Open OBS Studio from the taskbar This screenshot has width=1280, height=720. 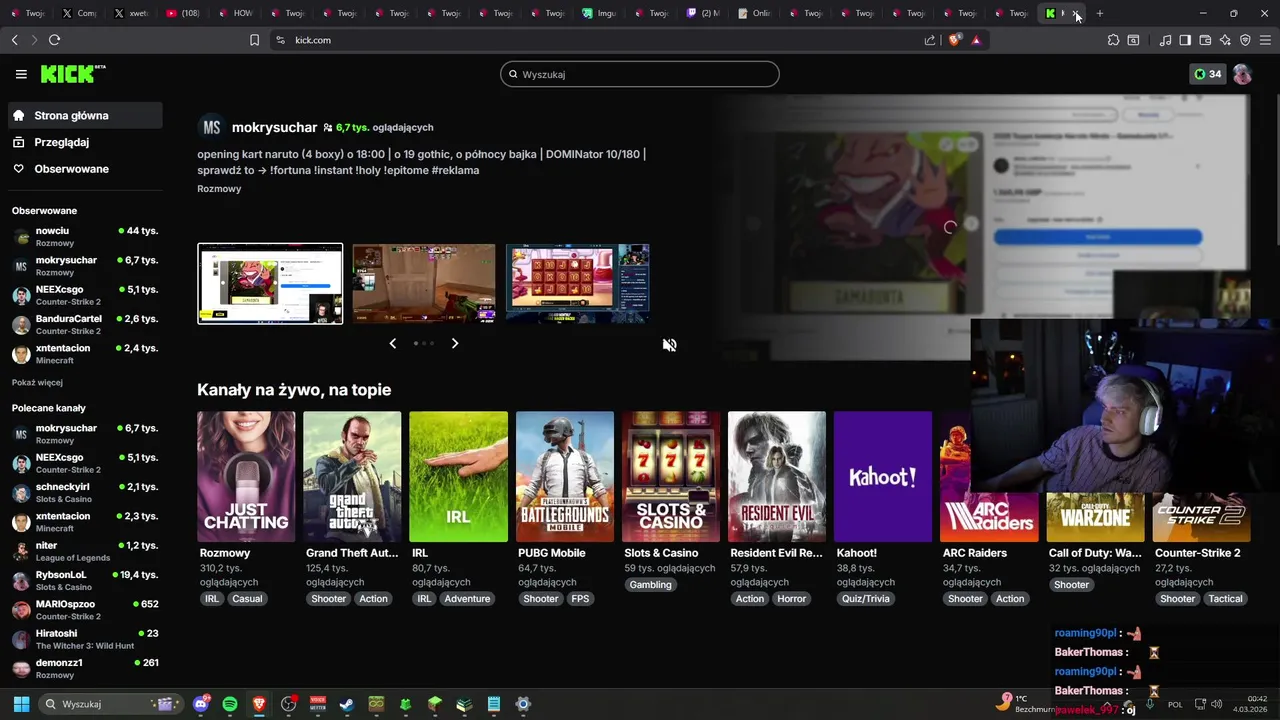(x=289, y=704)
